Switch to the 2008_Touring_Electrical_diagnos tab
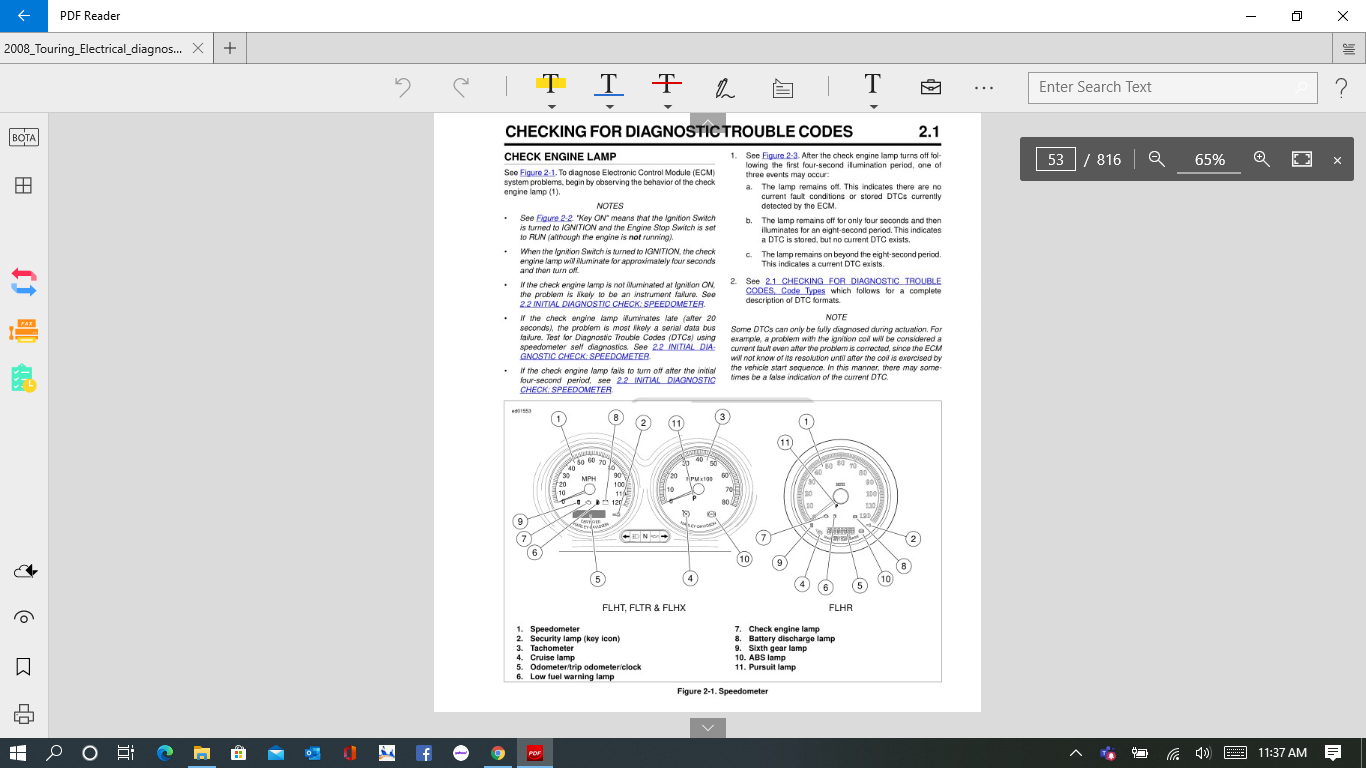The height and width of the screenshot is (768, 1366). click(93, 48)
